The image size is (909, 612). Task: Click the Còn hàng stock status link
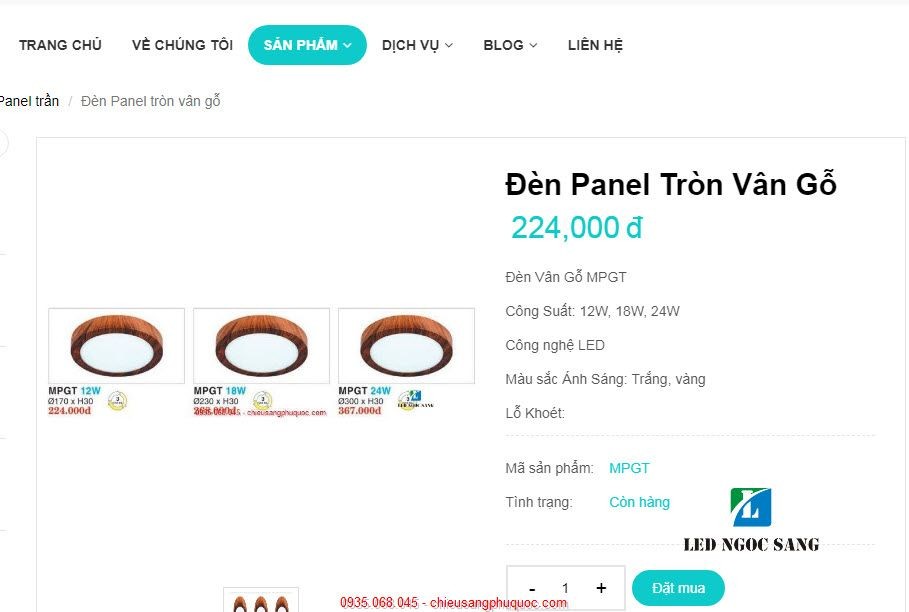click(639, 502)
